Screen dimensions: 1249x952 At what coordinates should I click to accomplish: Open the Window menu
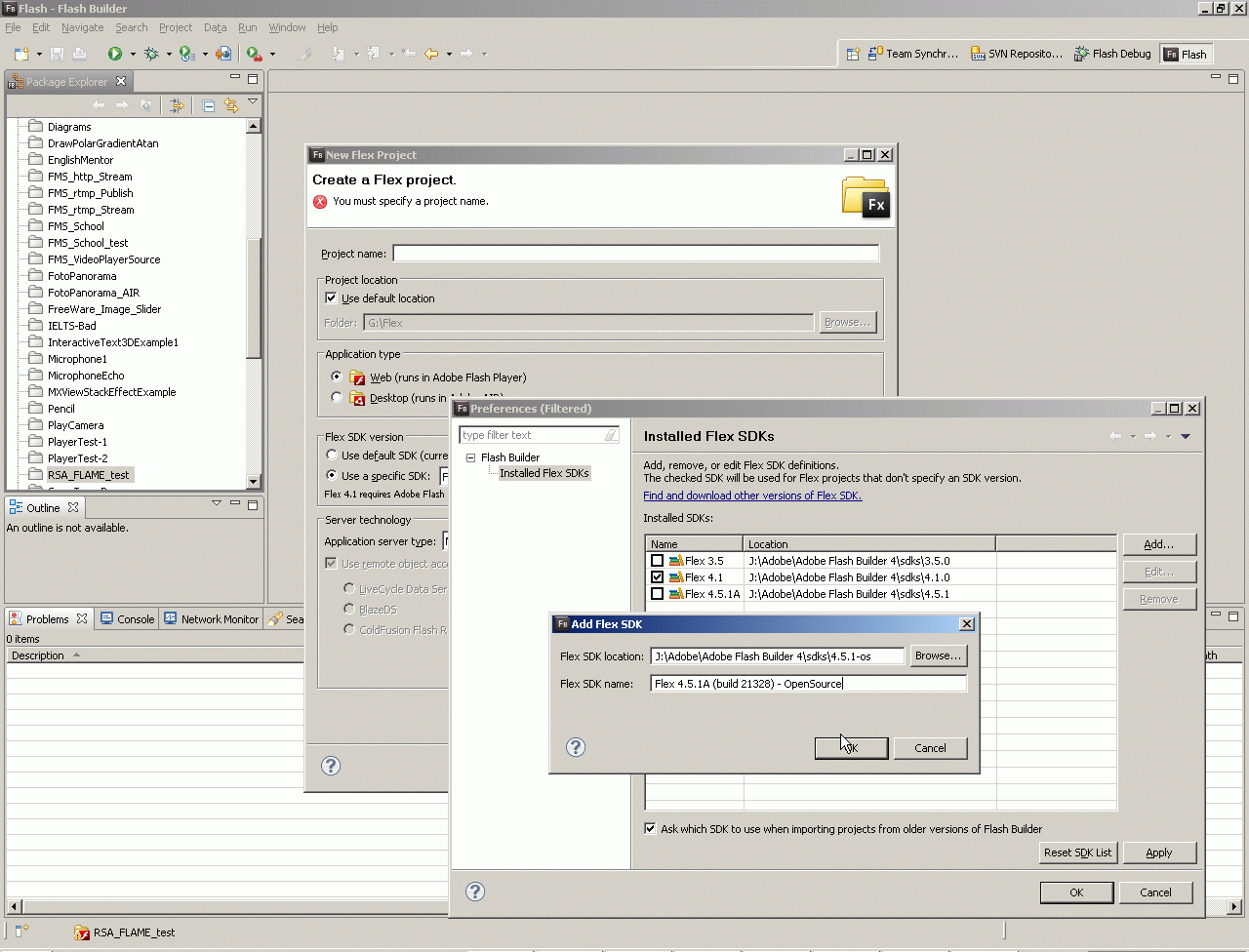pos(287,27)
